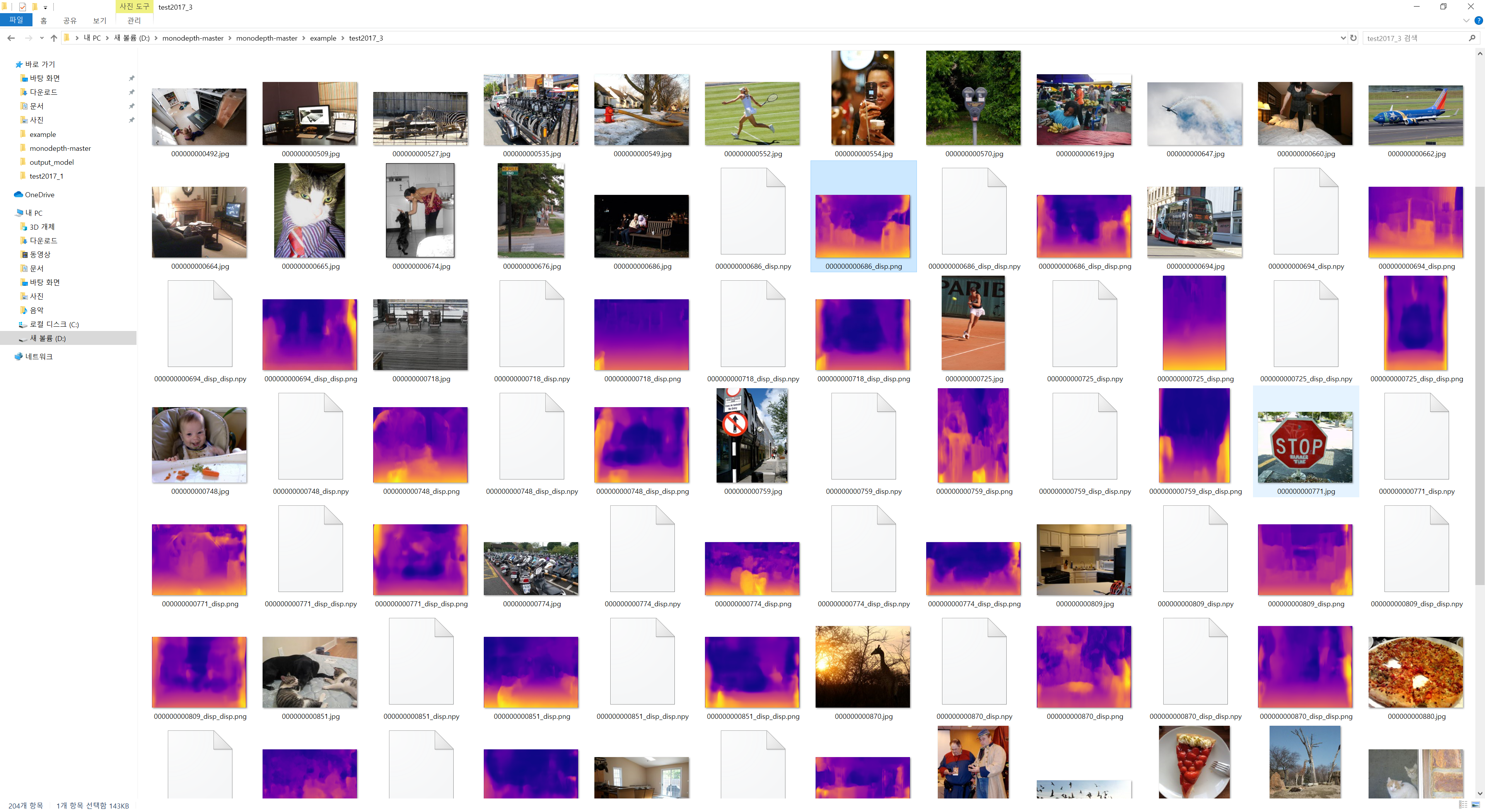Click the example breadcrumb in address bar
This screenshot has height=812, width=1485.
[x=323, y=38]
